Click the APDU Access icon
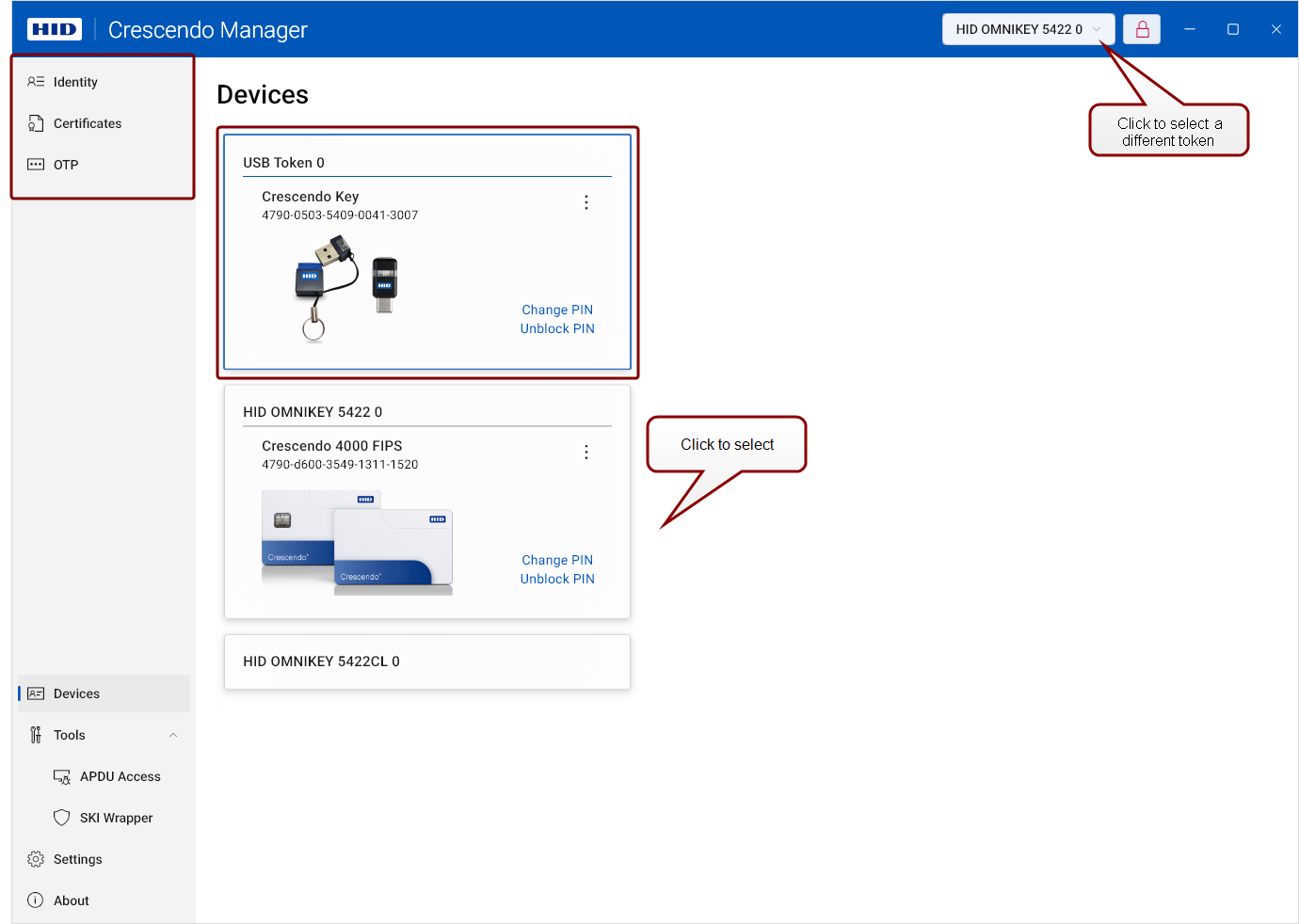This screenshot has height=924, width=1299. (62, 776)
